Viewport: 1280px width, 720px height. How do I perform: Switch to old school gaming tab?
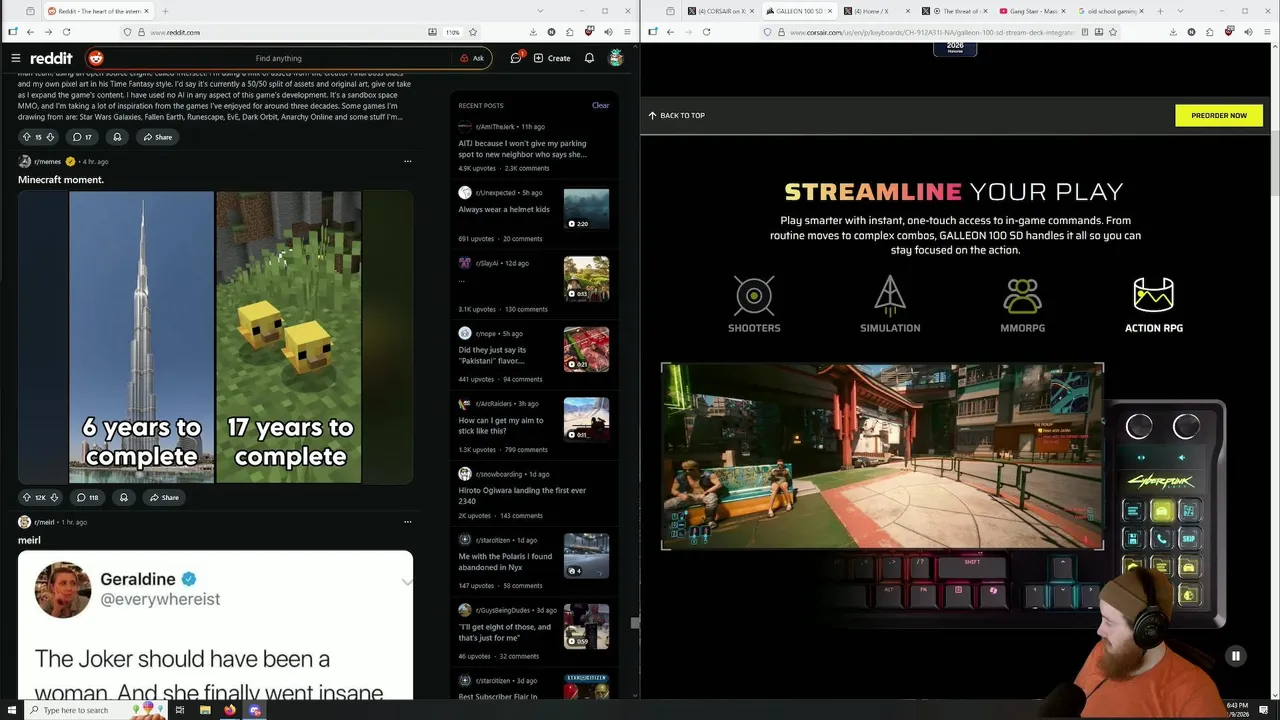[x=1109, y=11]
